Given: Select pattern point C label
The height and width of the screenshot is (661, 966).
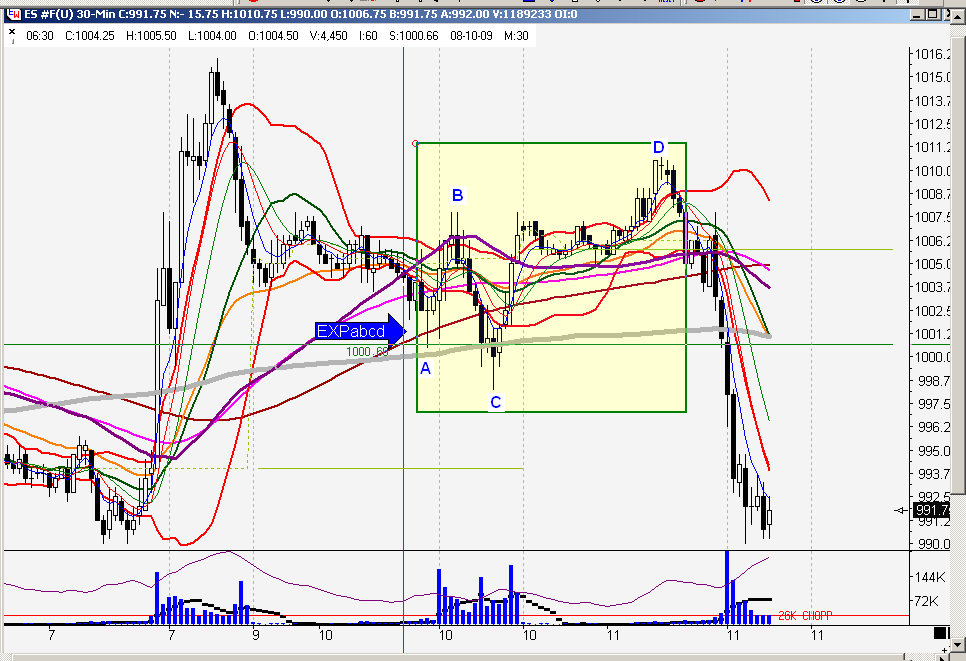Looking at the screenshot, I should (496, 402).
